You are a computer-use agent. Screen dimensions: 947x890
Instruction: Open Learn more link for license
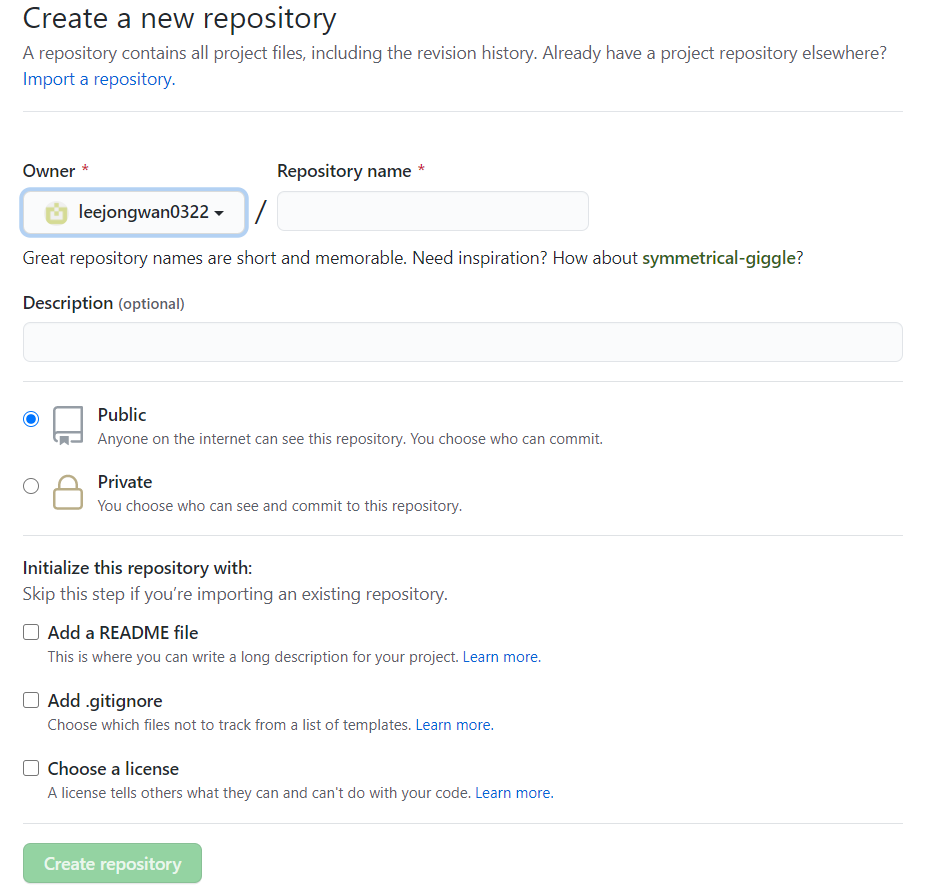(515, 793)
